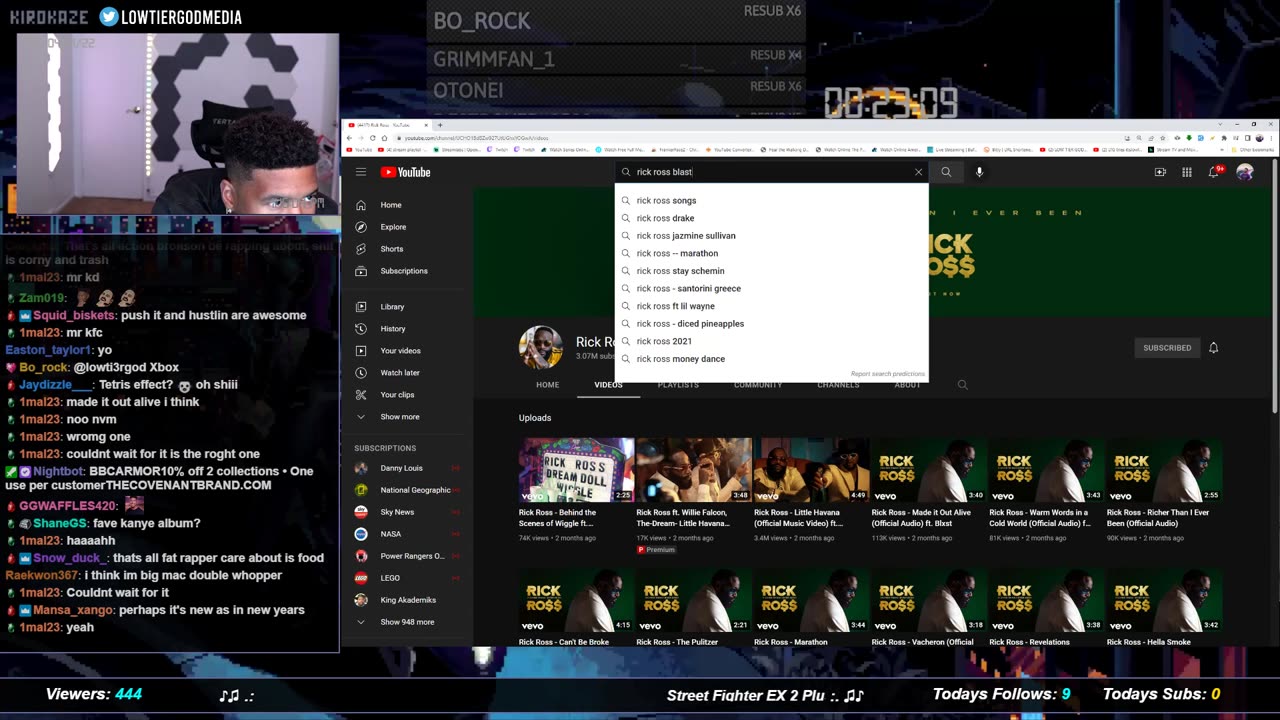Click Report search predictions link
Viewport: 1280px width, 720px height.
(887, 374)
